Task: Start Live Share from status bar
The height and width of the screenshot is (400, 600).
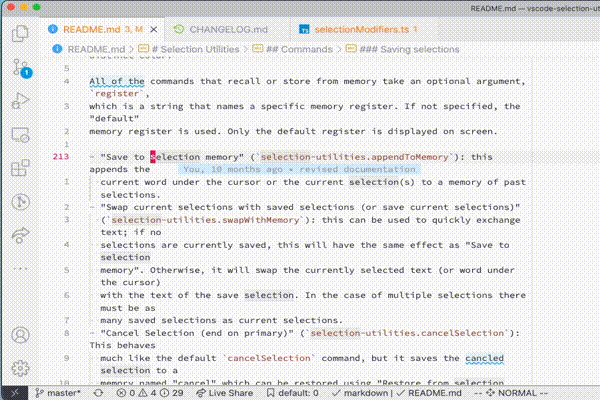Action: (x=225, y=393)
